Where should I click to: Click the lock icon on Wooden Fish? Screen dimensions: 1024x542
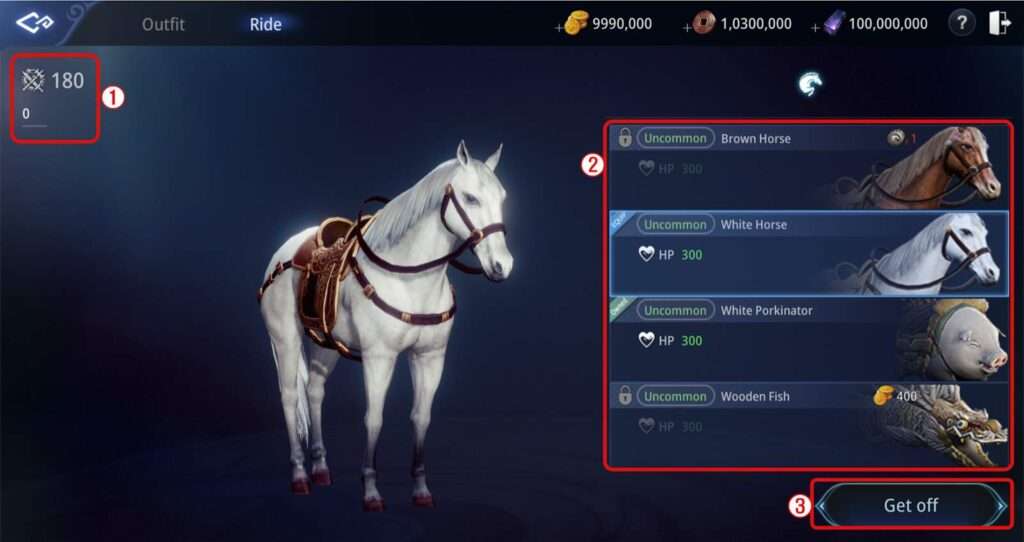[625, 396]
